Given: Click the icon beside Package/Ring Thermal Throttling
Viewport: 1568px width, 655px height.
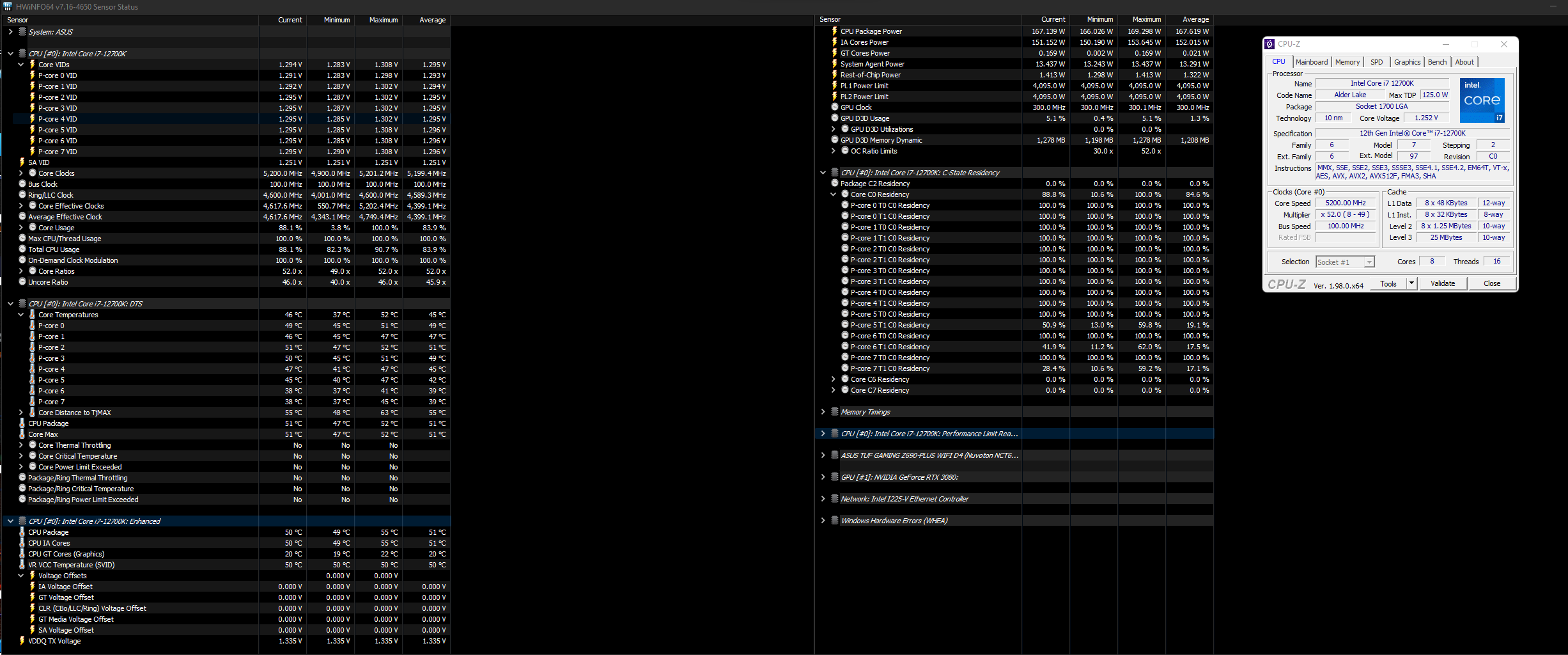Looking at the screenshot, I should (22, 478).
